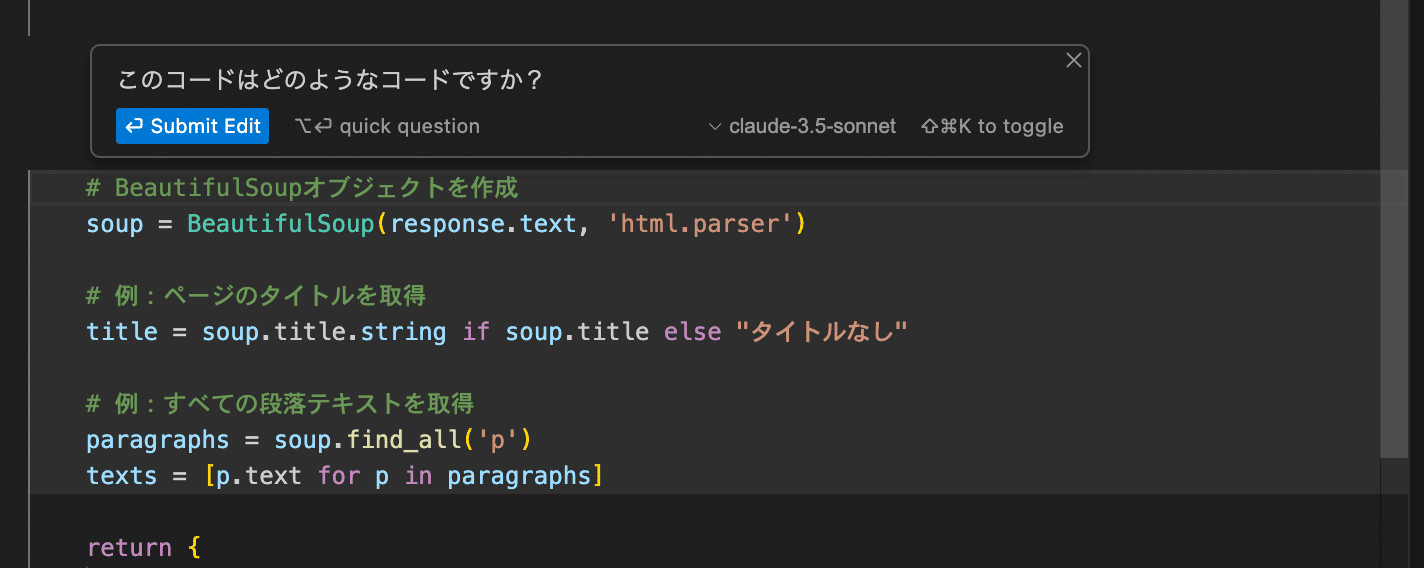Close the inline edit prompt box
The height and width of the screenshot is (568, 1424).
(1074, 60)
